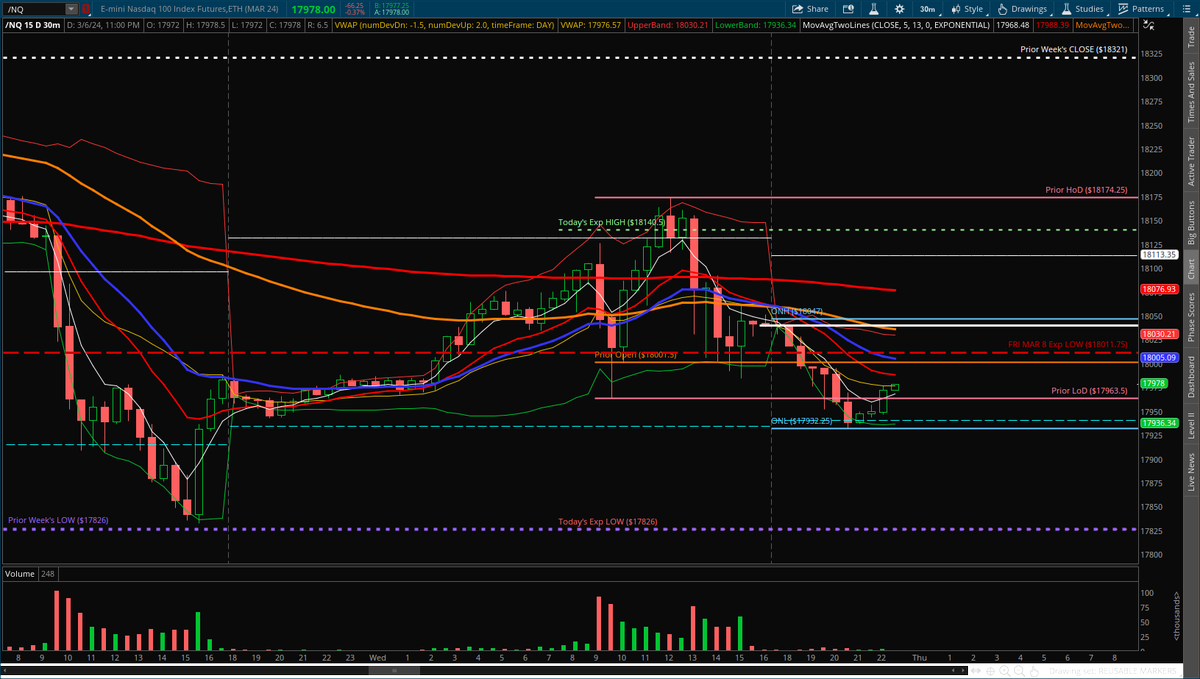Open the Style dropdown arrow
This screenshot has height=679, width=1200.
click(989, 12)
